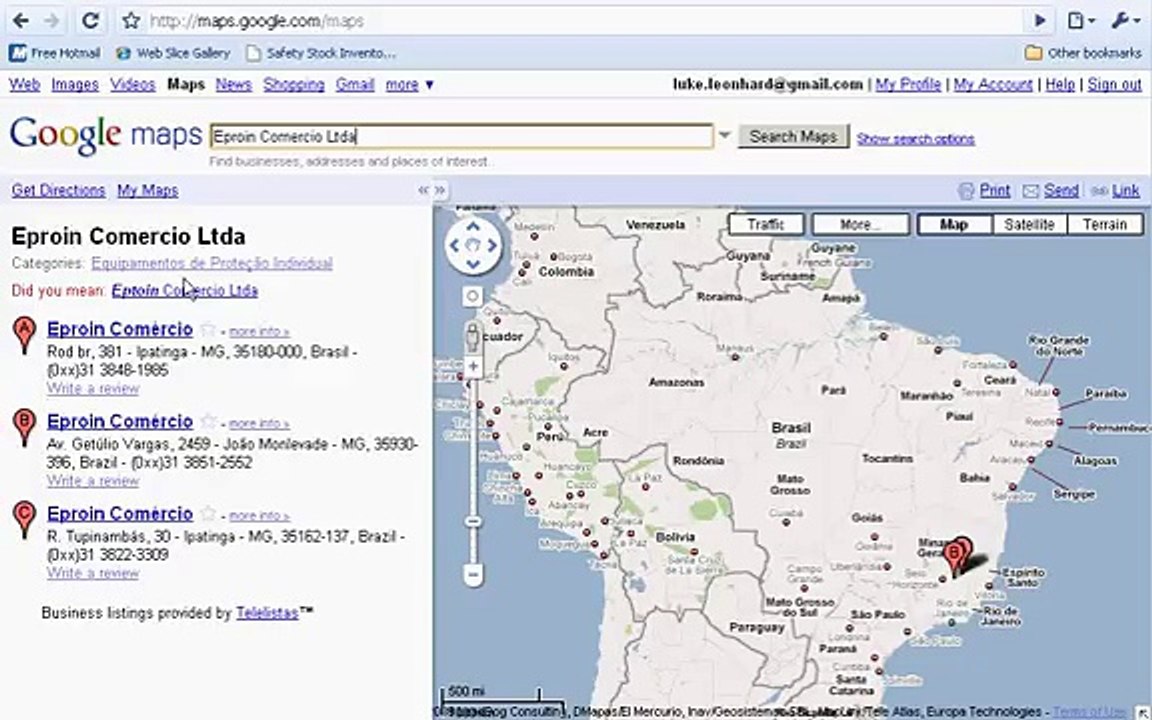This screenshot has width=1152, height=720.
Task: Click red marker C in the results list
Action: click(24, 519)
